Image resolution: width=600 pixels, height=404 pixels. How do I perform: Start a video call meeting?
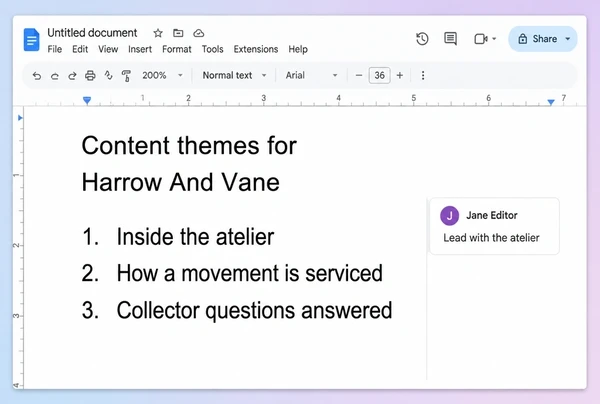481,39
